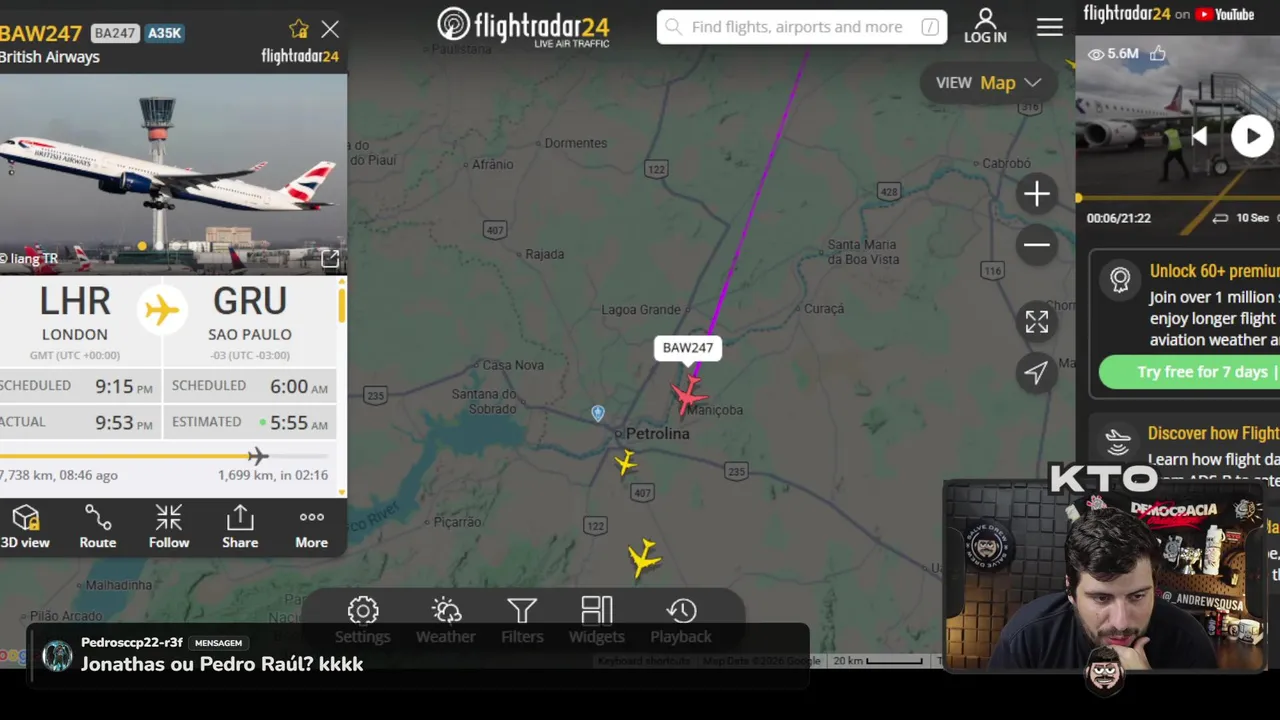1280x720 pixels.
Task: Share this flight
Action: click(240, 527)
